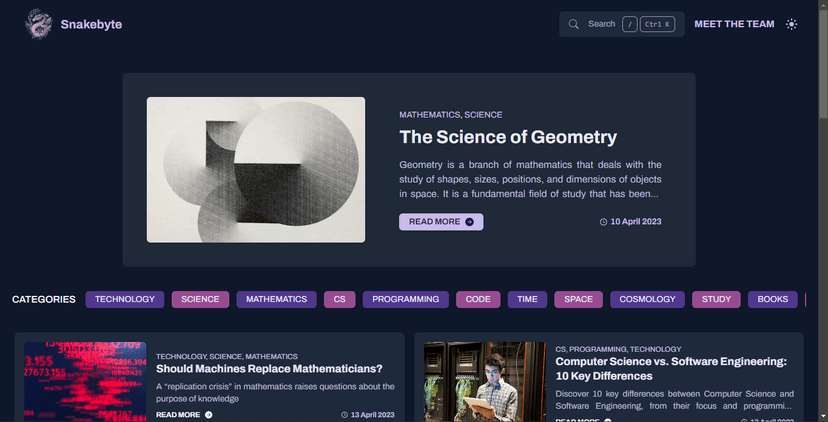Select the COSMOLOGY category chip
The width and height of the screenshot is (828, 422).
click(647, 299)
